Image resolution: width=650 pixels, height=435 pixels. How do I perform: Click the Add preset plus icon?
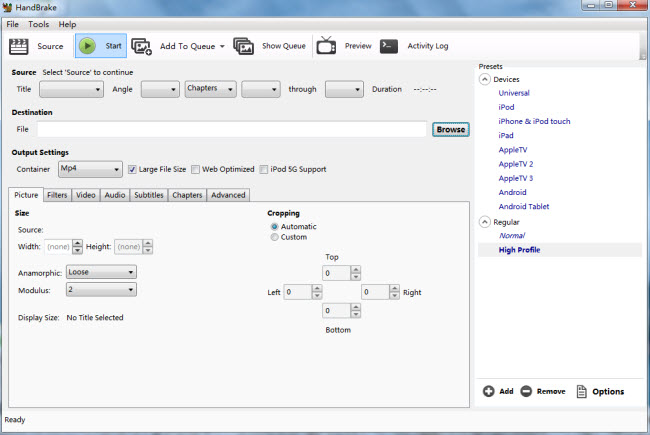488,391
